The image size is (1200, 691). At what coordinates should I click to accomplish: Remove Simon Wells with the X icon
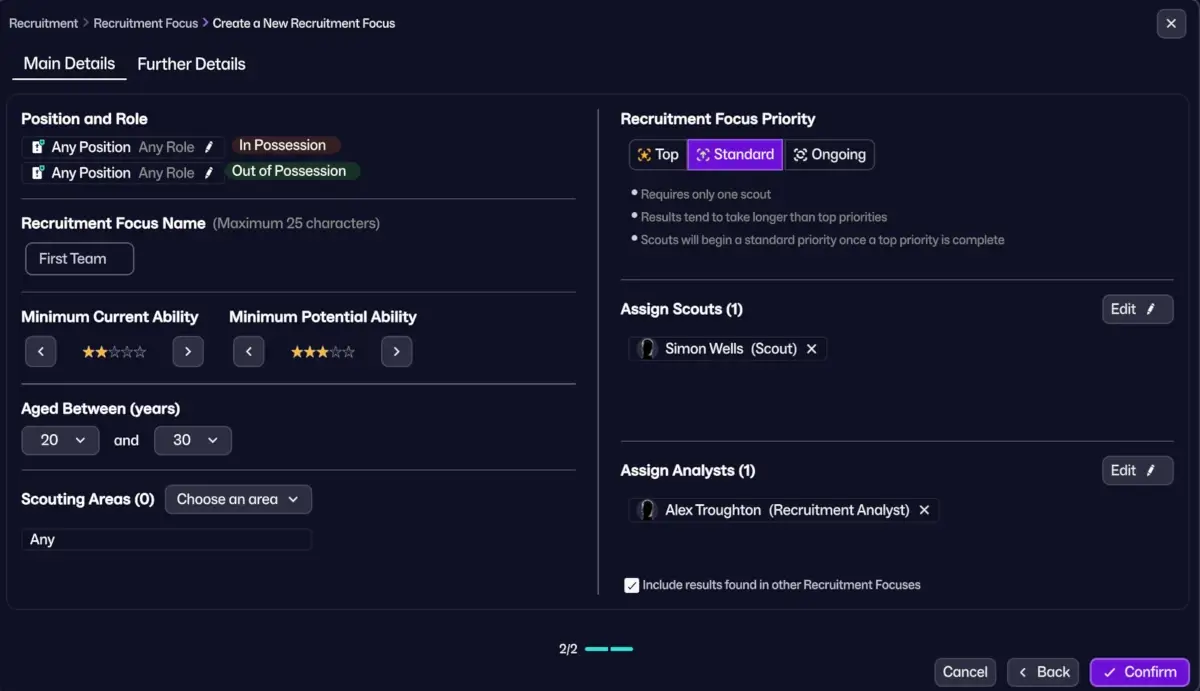[x=812, y=349]
